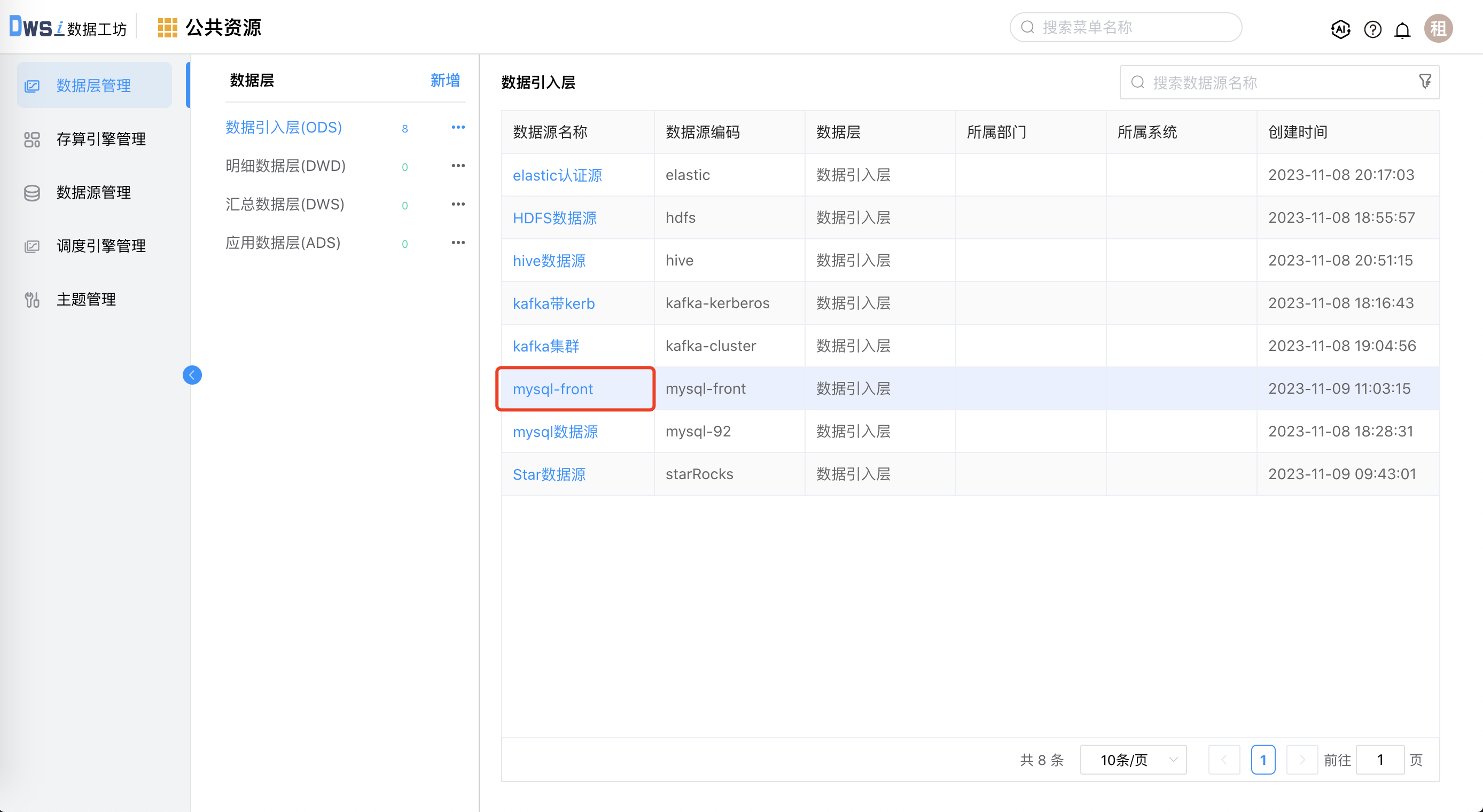The width and height of the screenshot is (1483, 812).
Task: Click the AI assistant icon in header
Action: click(x=1340, y=29)
